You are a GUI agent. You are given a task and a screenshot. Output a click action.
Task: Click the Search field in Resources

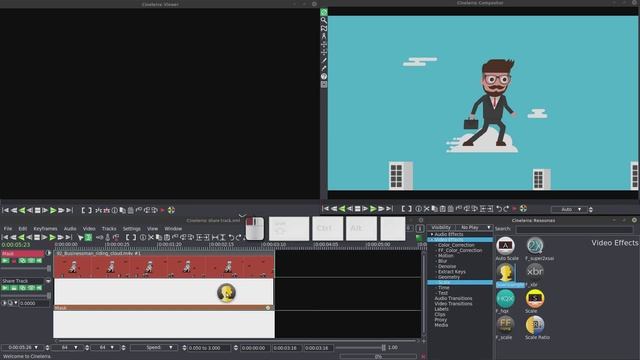click(x=574, y=229)
